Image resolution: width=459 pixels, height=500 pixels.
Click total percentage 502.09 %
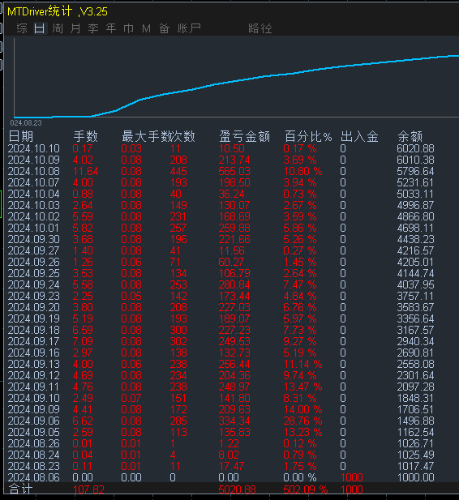pyautogui.click(x=306, y=489)
